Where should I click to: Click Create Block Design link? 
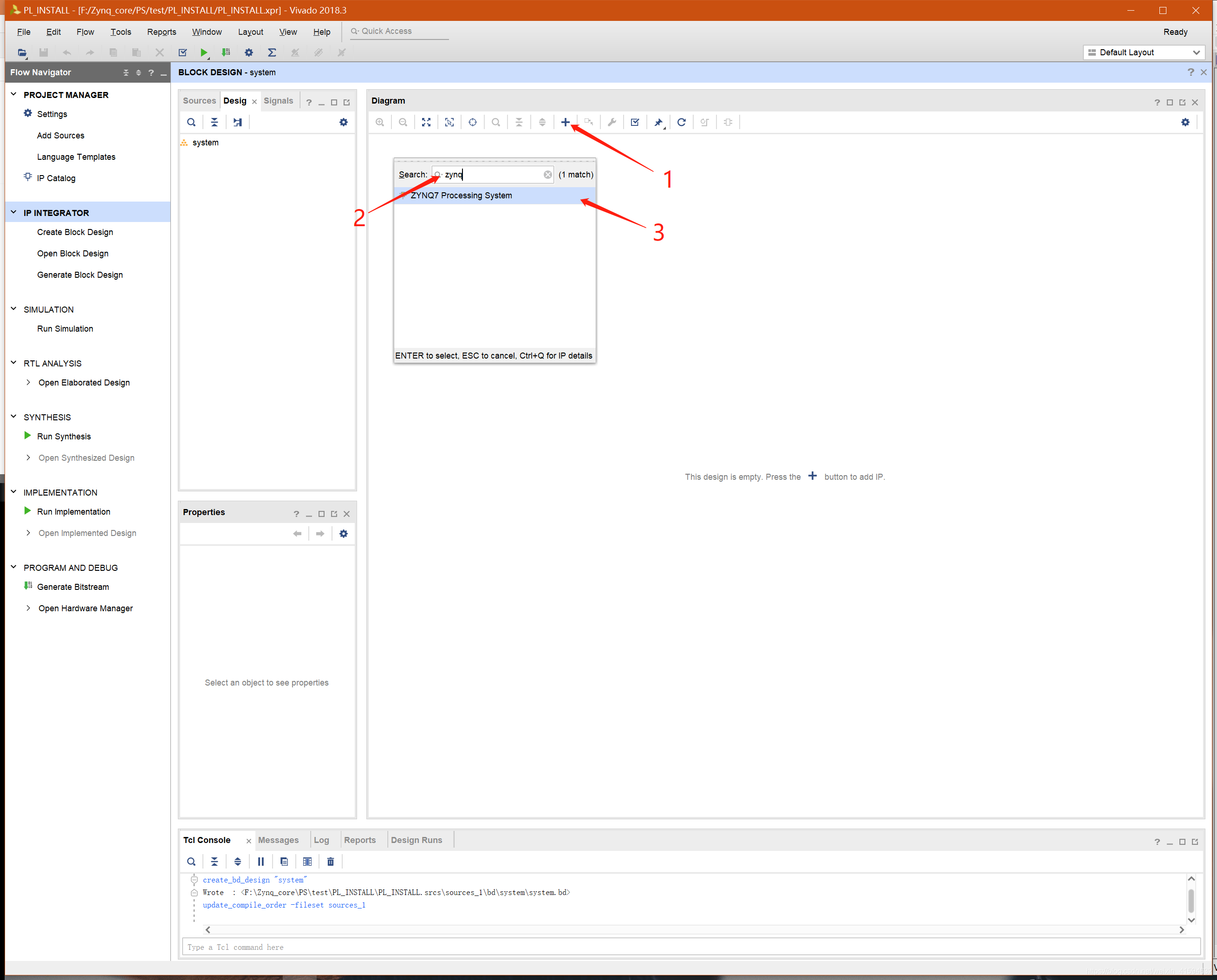click(x=75, y=232)
